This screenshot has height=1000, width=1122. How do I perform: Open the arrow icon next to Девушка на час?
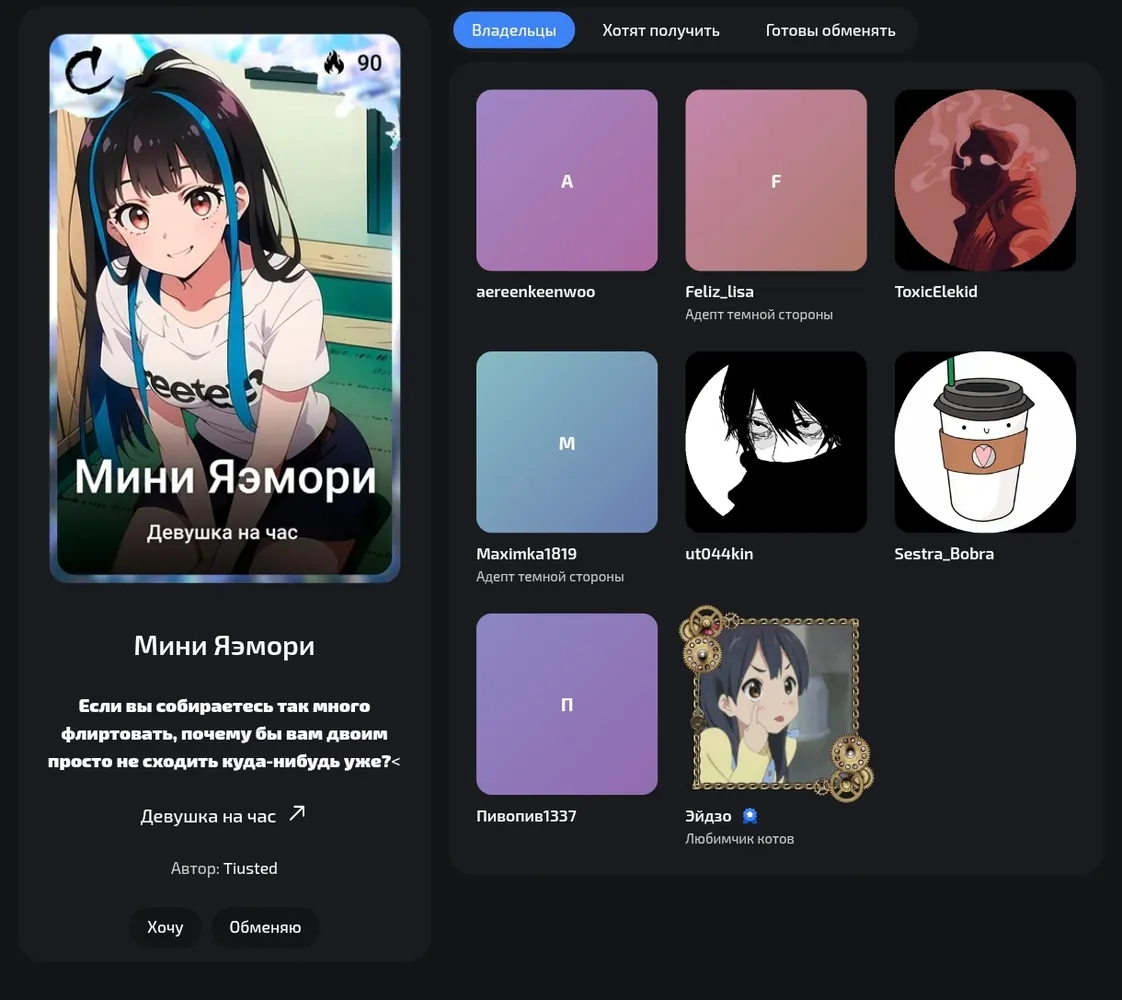coord(297,813)
